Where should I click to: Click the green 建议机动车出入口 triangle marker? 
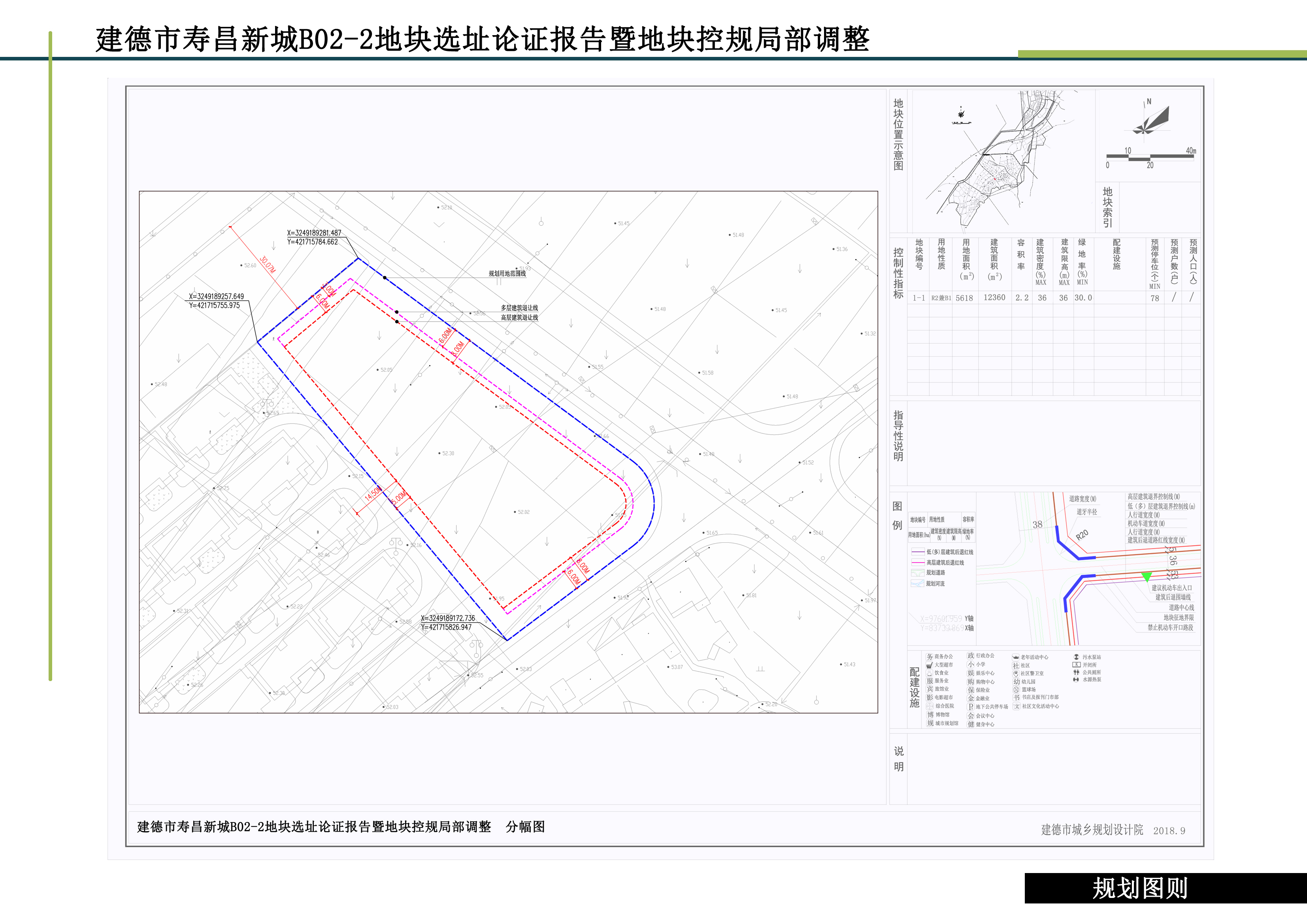1147,577
